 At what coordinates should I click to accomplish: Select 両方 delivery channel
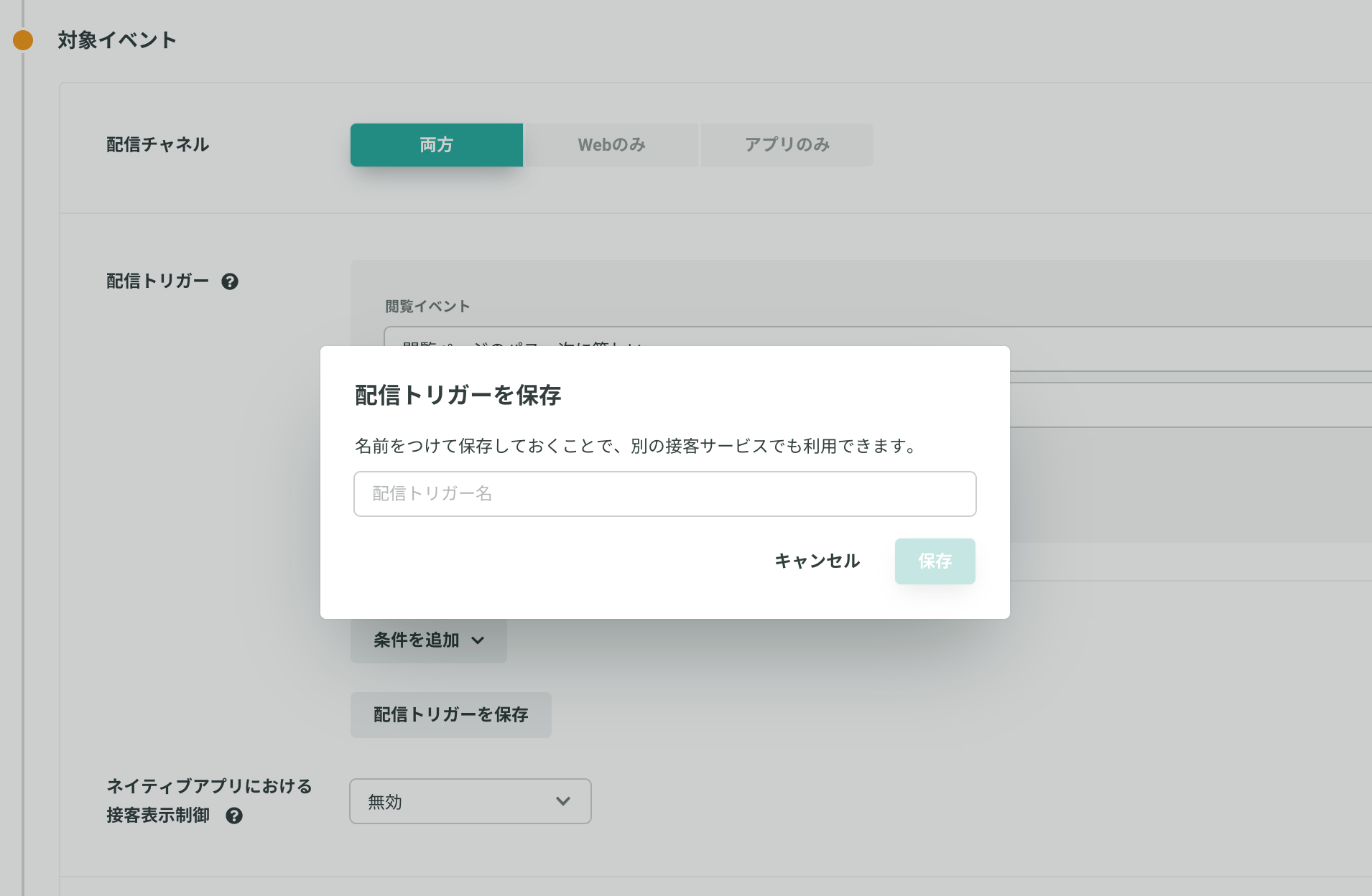pos(436,145)
